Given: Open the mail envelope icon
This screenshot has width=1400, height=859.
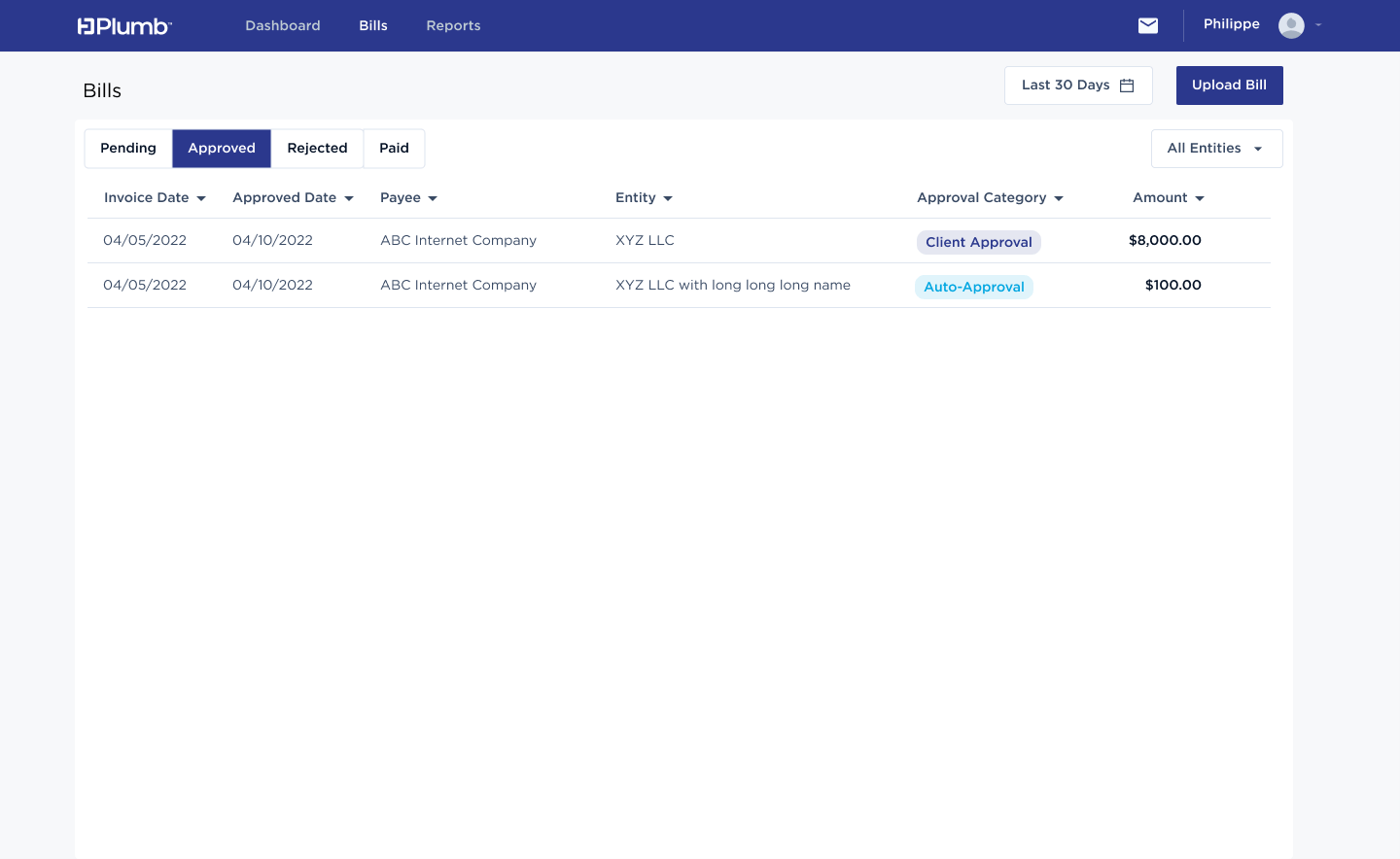Looking at the screenshot, I should tap(1148, 25).
